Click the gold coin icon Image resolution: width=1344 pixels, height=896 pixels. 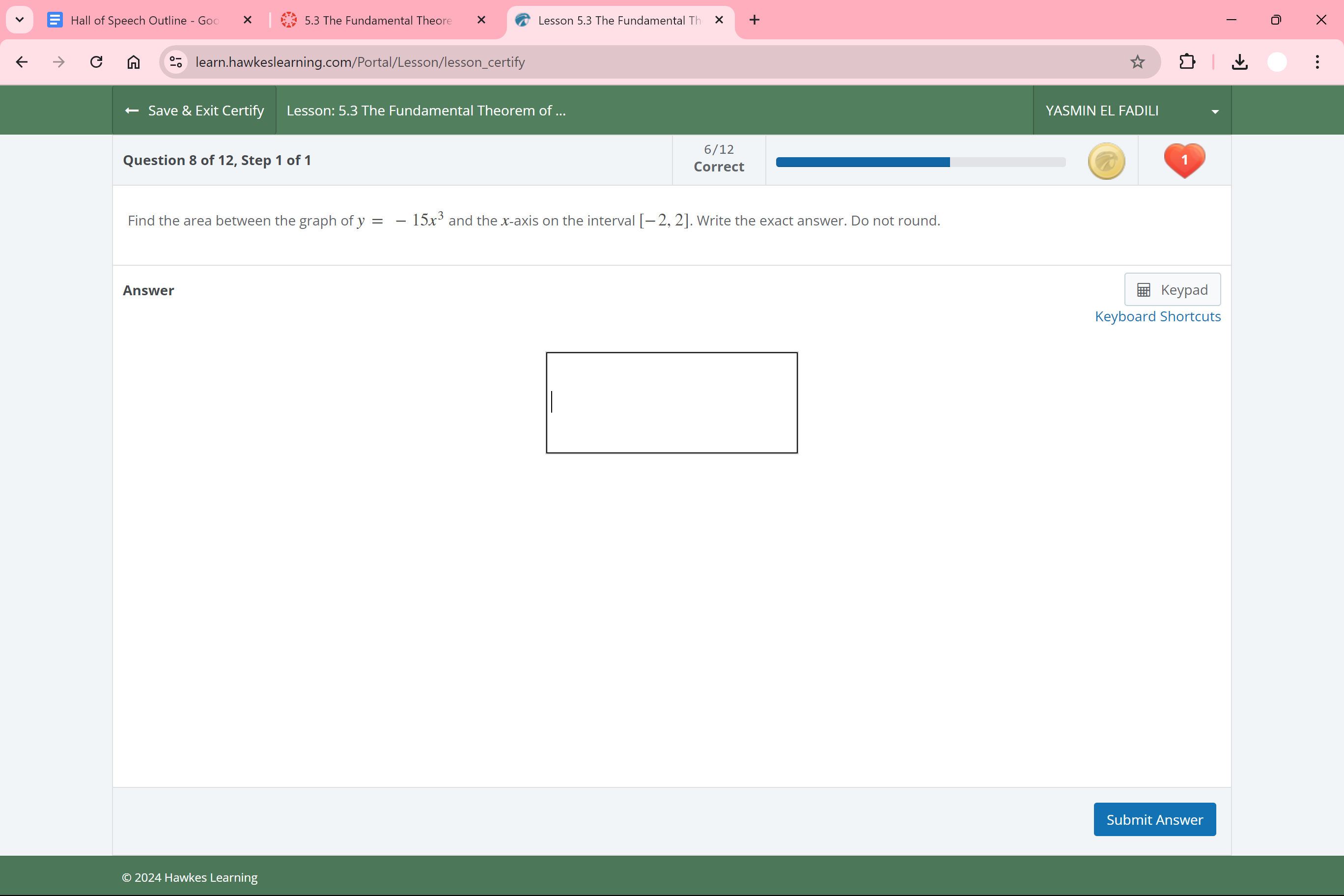click(1106, 161)
